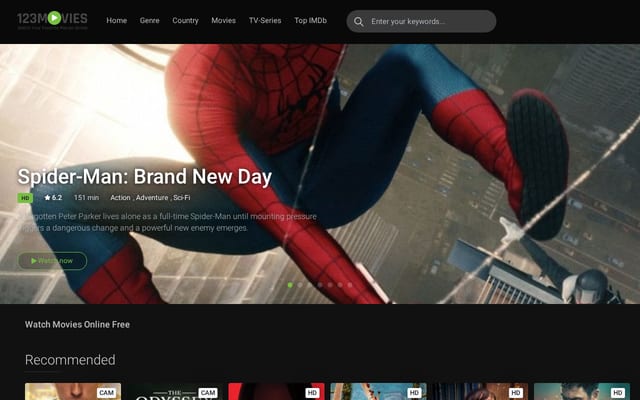The image size is (640, 400).
Task: Click the Watch now button
Action: tap(52, 261)
